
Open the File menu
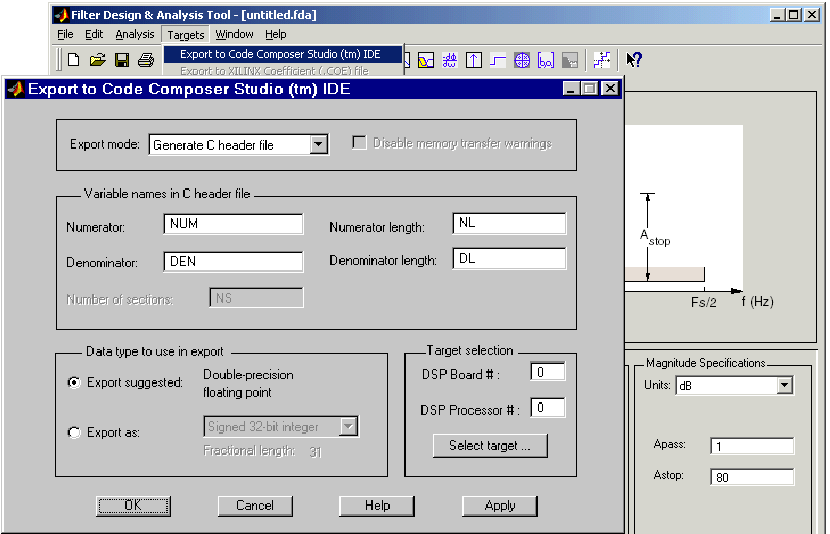click(x=65, y=34)
